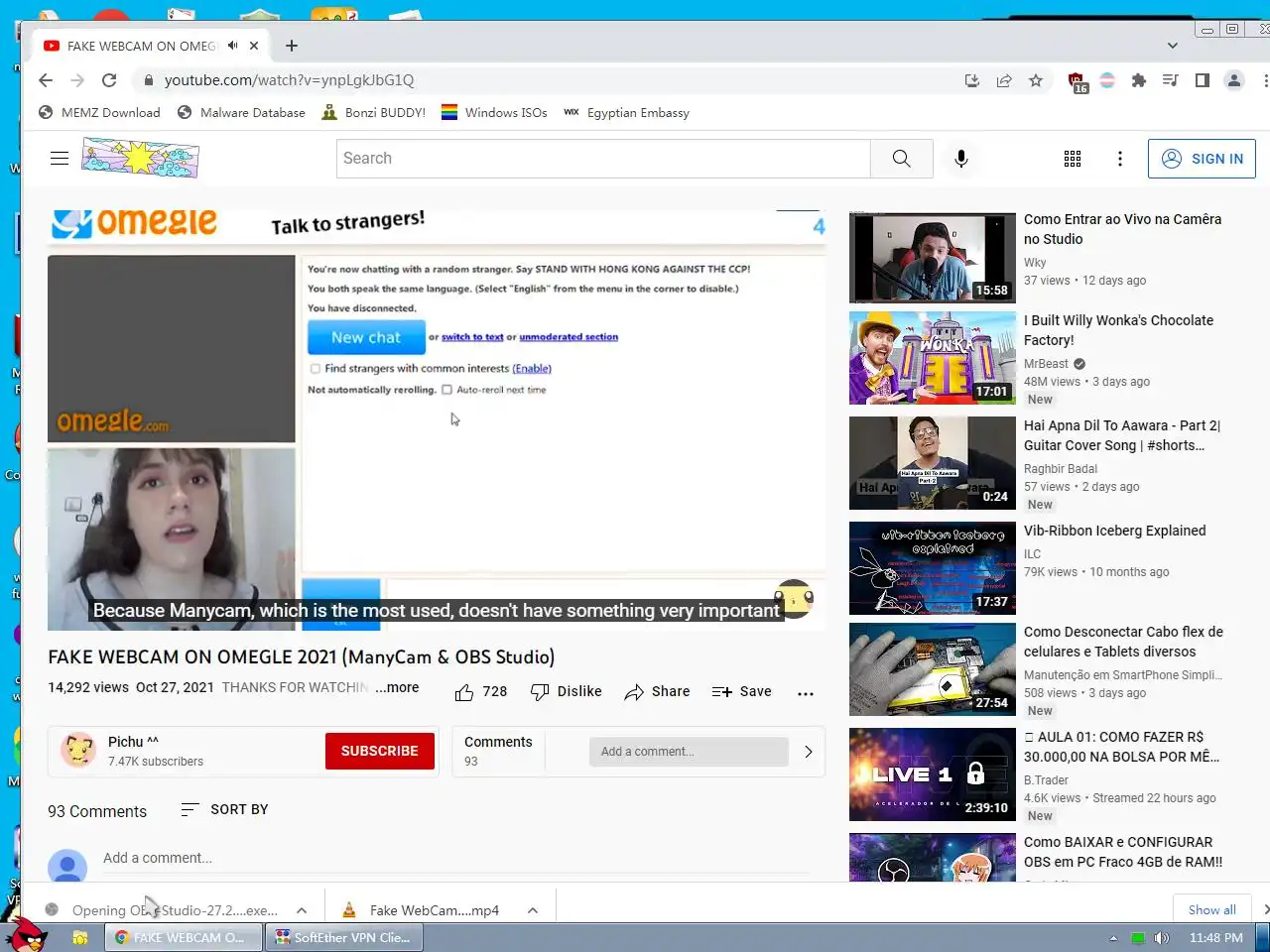The width and height of the screenshot is (1270, 952).
Task: Go to YouTube home via the logo
Action: tap(140, 158)
